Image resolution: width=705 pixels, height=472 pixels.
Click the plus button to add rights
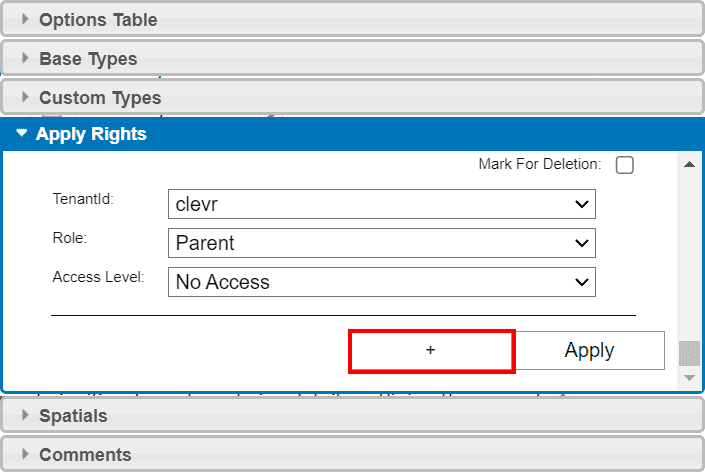431,351
